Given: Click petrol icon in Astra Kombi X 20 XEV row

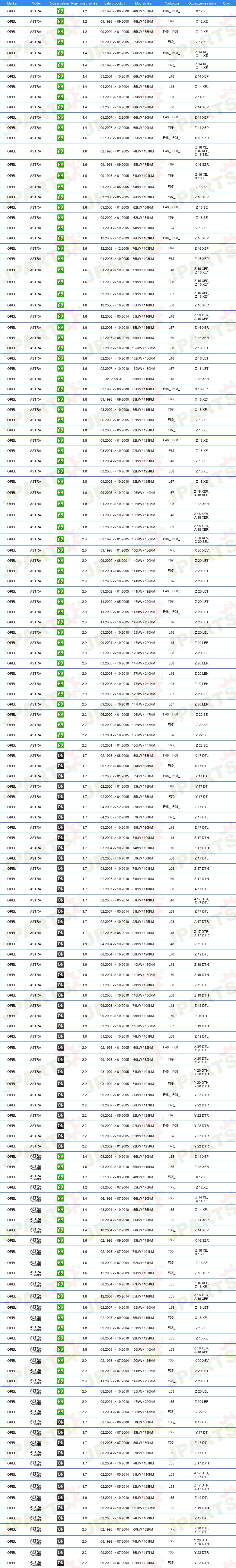Looking at the screenshot, I should (60, 1361).
